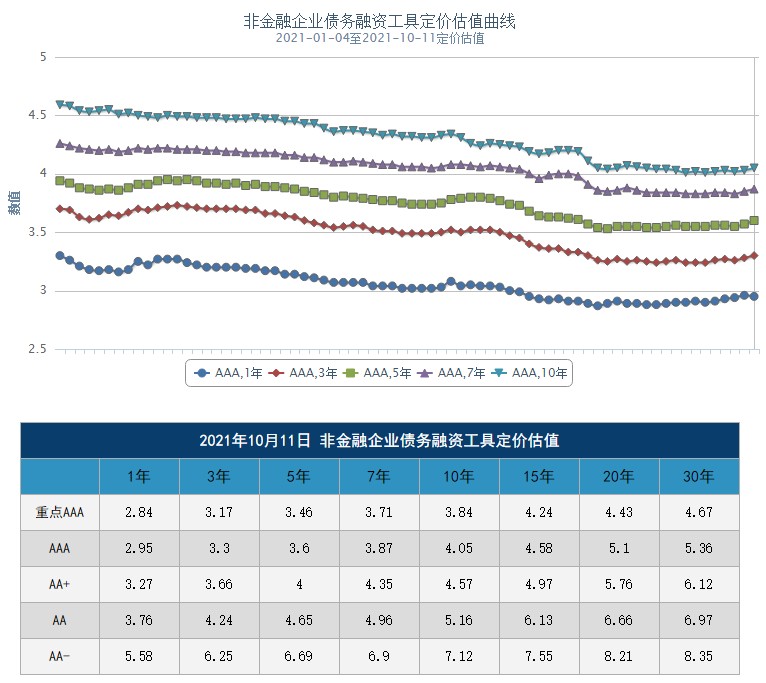Click the AA+ row label in table
Viewport: 766px width, 683px height.
(x=60, y=584)
